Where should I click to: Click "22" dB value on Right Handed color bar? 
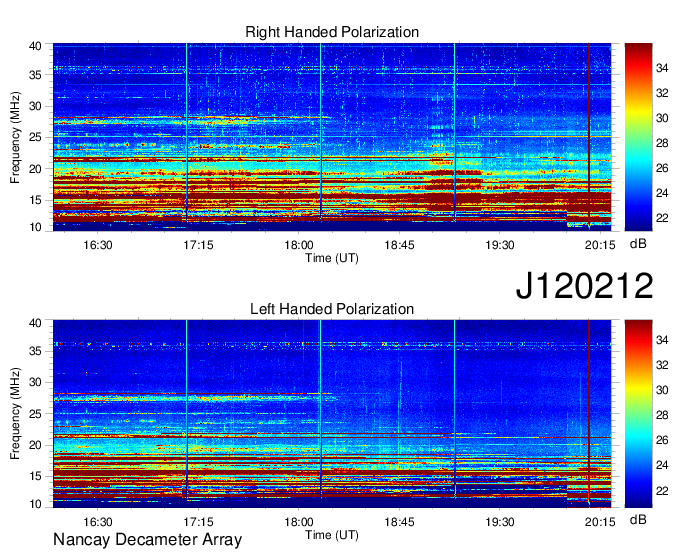tap(662, 218)
